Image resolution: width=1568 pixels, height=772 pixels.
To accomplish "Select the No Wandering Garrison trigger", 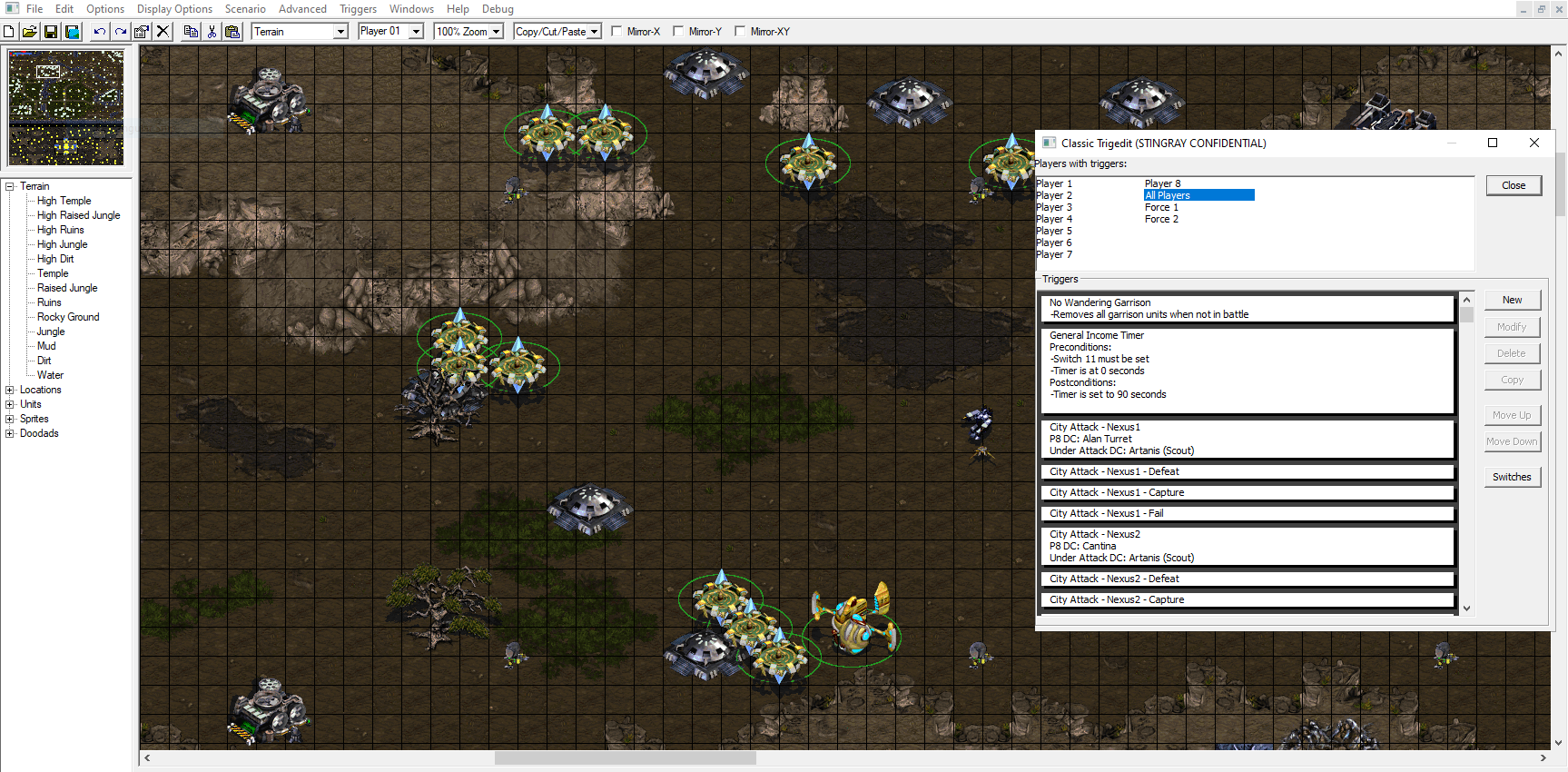I will (1247, 308).
